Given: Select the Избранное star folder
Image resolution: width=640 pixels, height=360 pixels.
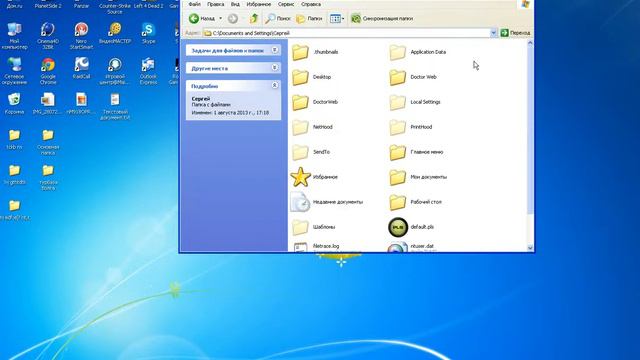Looking at the screenshot, I should point(314,177).
